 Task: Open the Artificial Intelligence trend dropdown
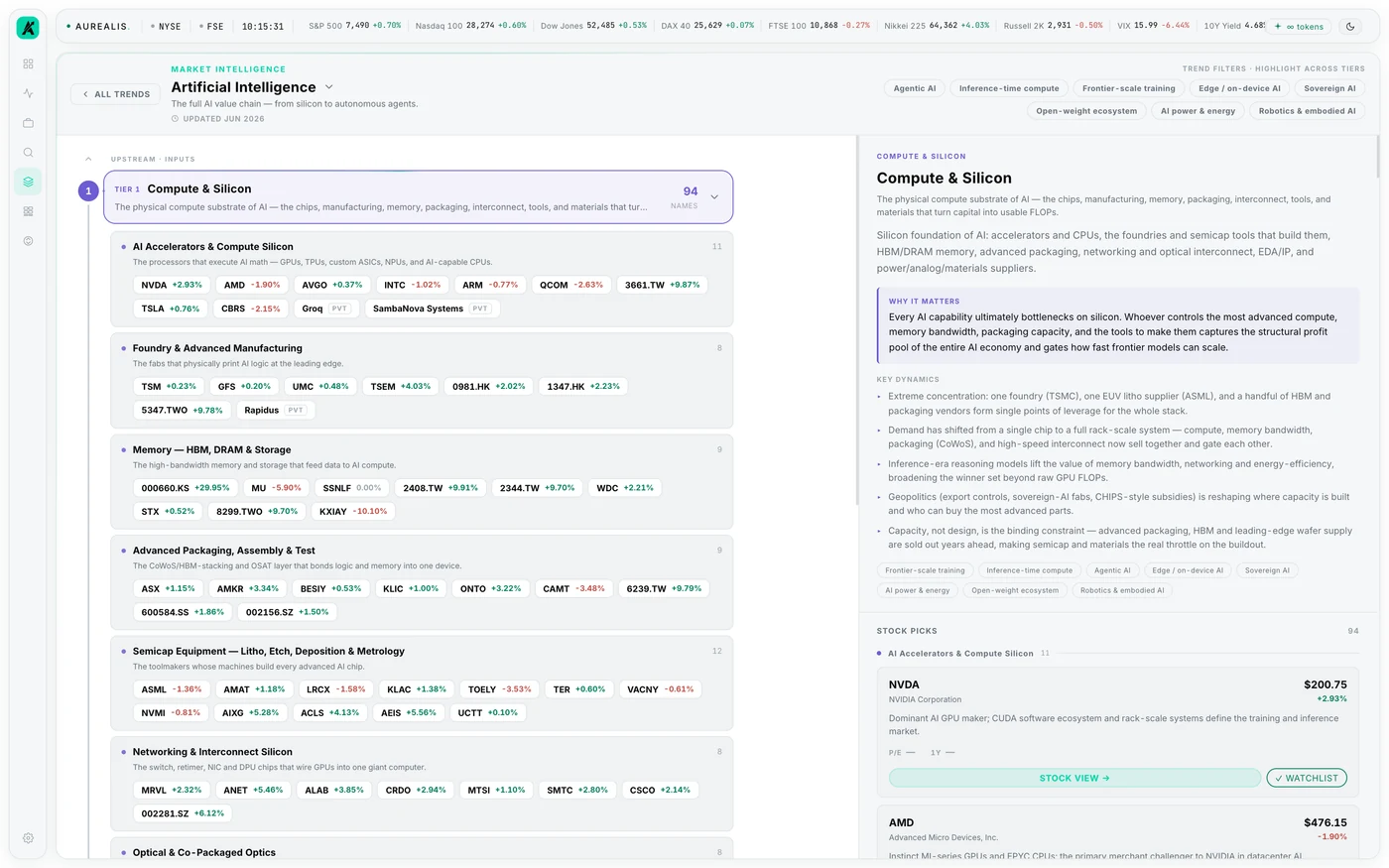329,87
